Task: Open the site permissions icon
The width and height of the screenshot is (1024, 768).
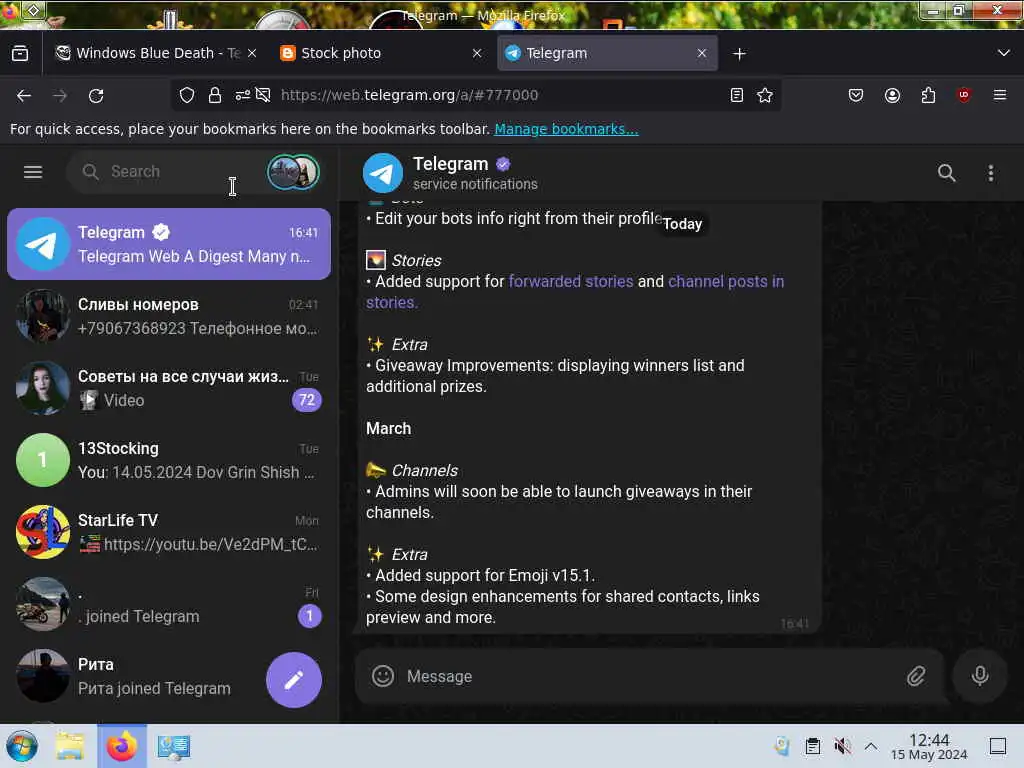Action: [x=242, y=95]
